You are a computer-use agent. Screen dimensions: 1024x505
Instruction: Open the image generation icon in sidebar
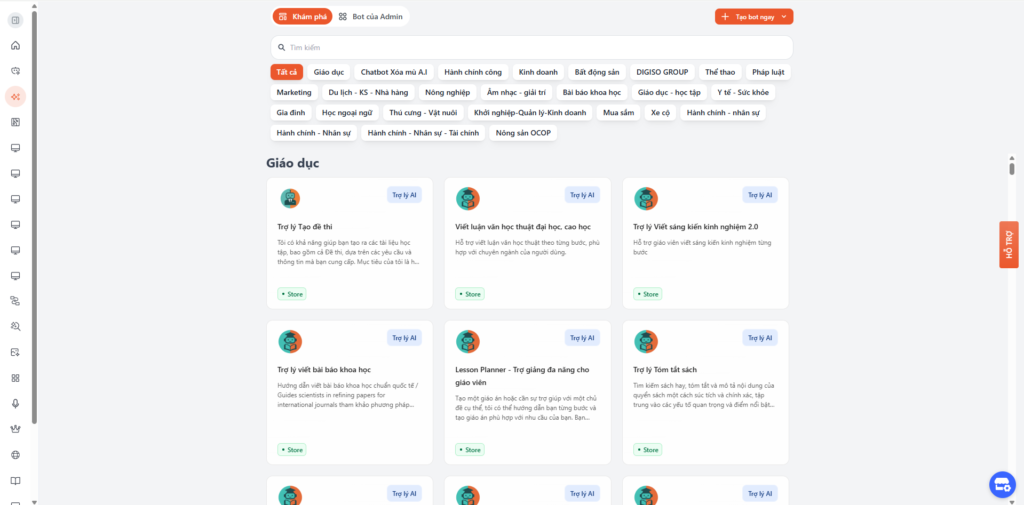16,352
